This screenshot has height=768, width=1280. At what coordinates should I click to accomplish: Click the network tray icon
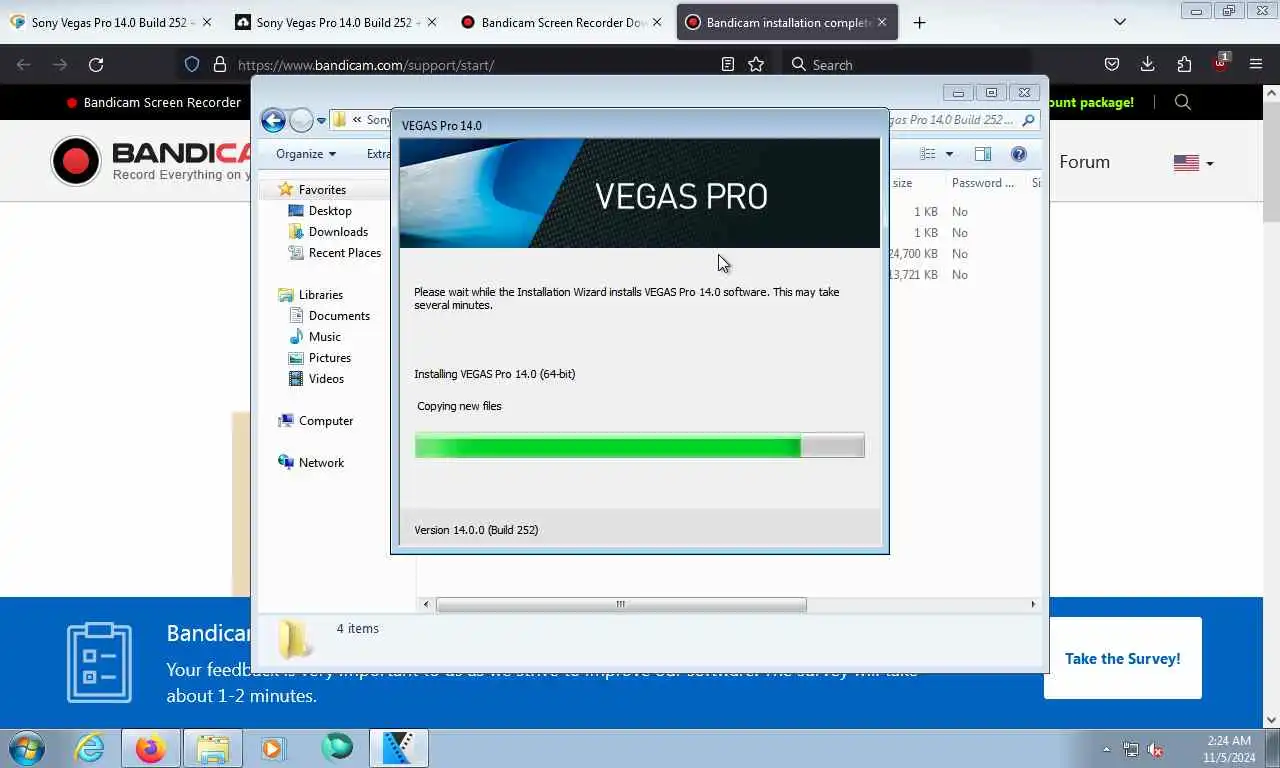(x=1131, y=749)
